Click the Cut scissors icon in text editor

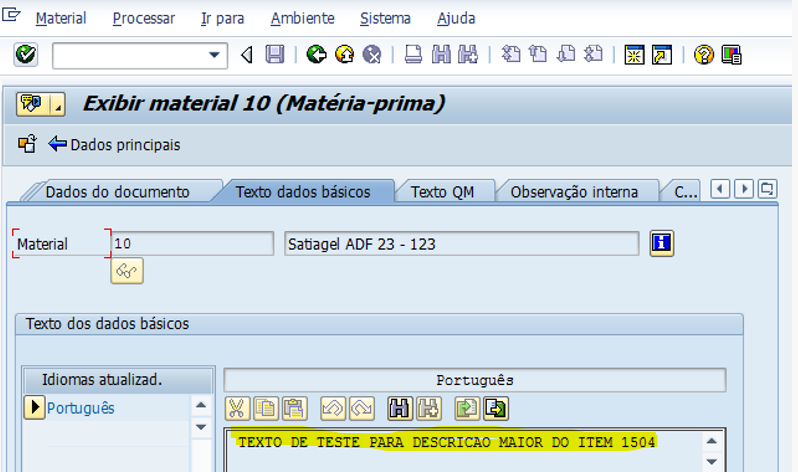pos(237,408)
